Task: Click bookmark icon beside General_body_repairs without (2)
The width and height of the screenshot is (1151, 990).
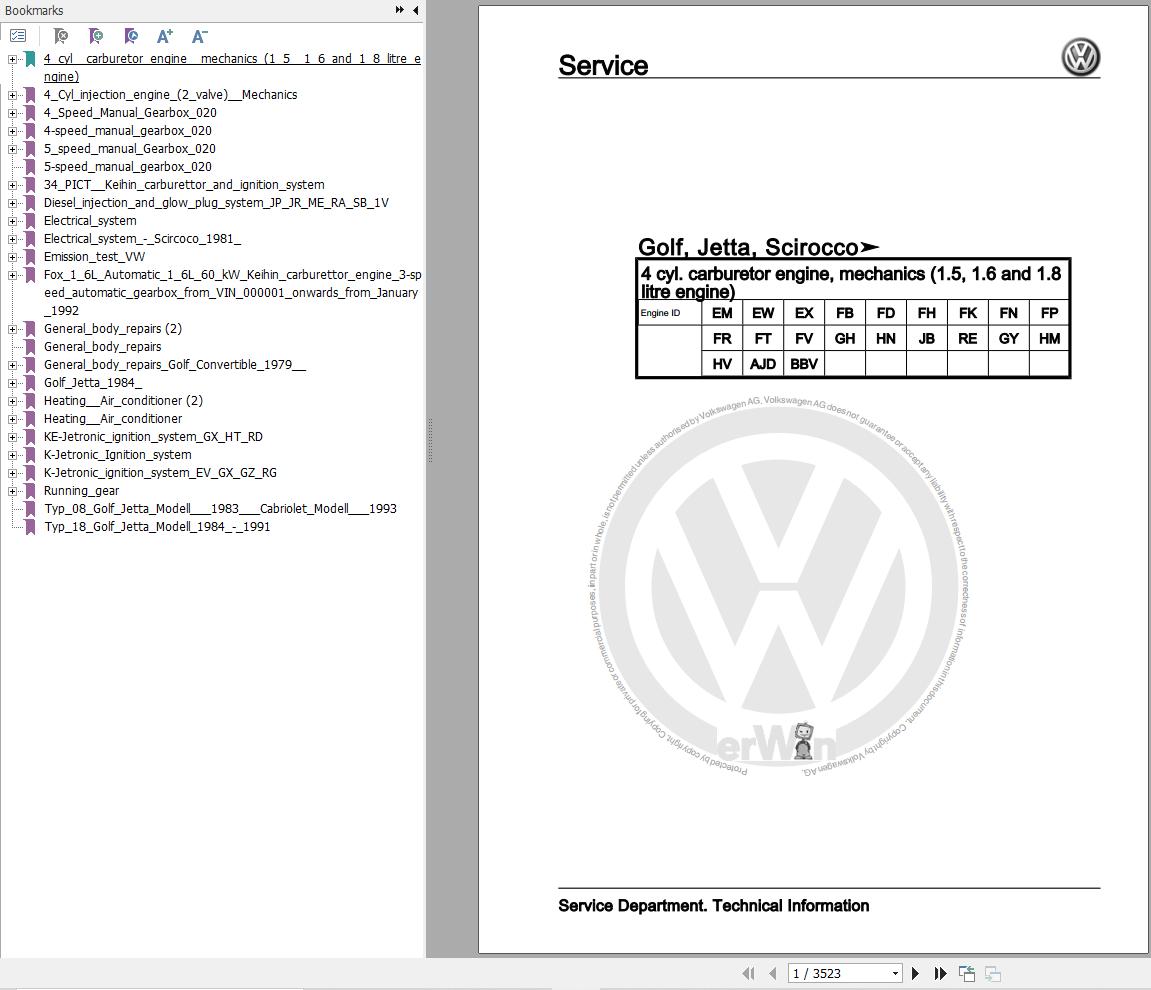Action: pyautogui.click(x=30, y=347)
